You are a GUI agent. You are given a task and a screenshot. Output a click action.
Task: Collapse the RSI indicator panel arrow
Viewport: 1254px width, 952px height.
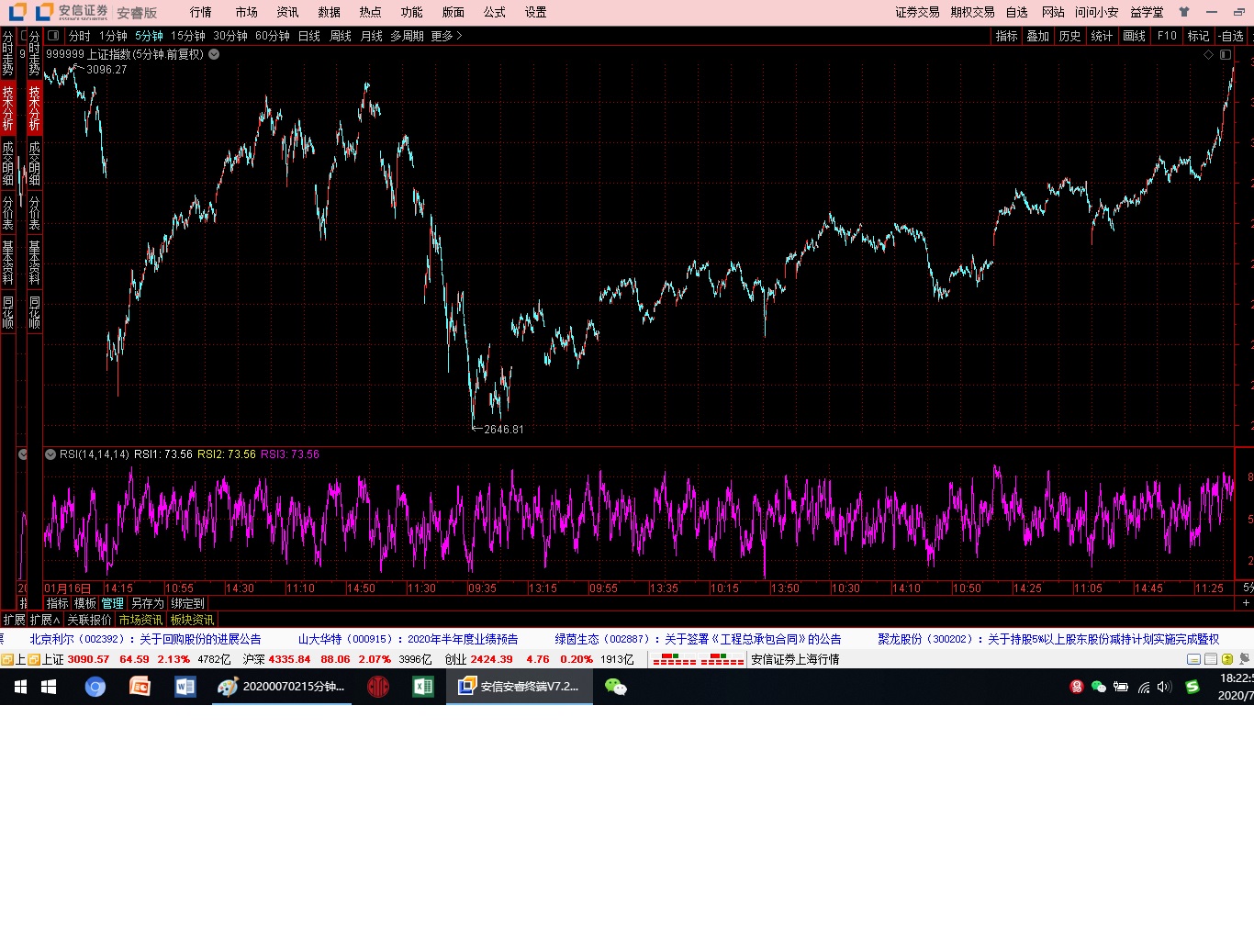point(50,454)
